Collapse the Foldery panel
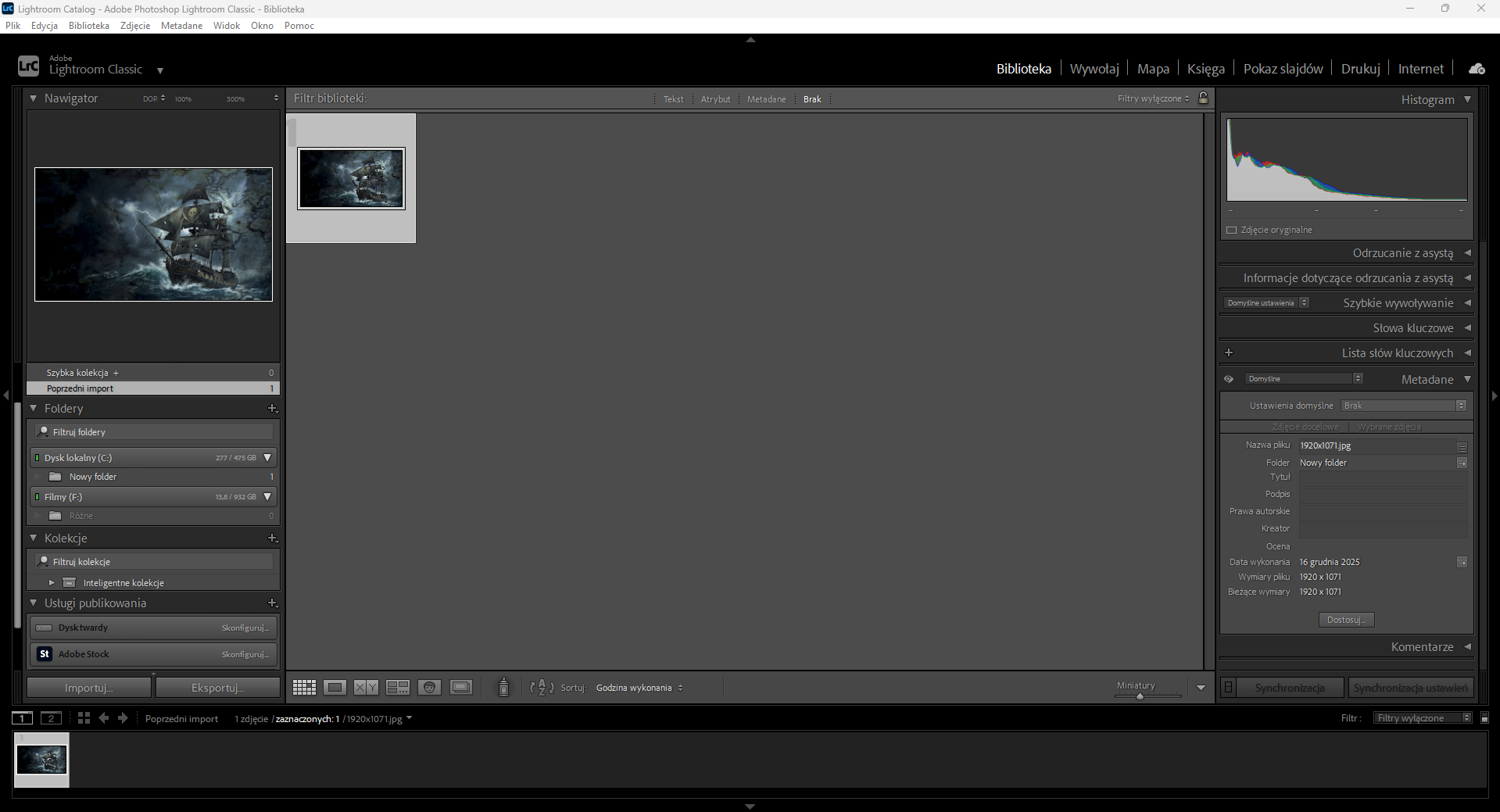This screenshot has width=1500, height=812. [34, 408]
